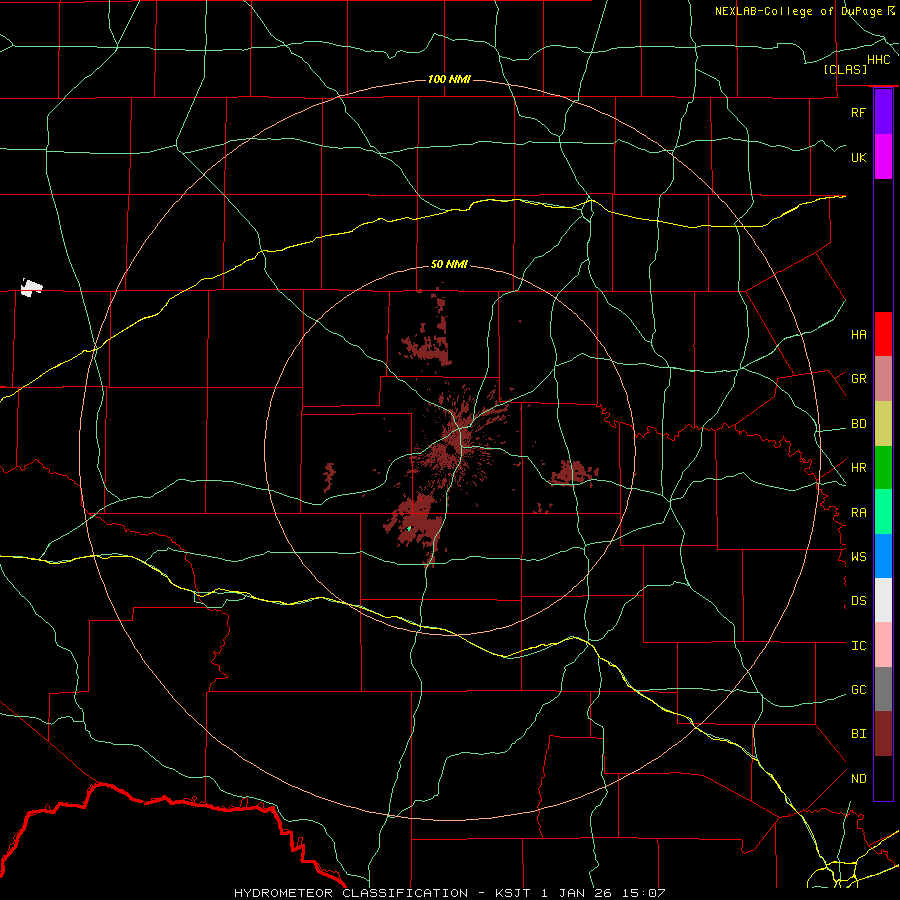The height and width of the screenshot is (900, 900).
Task: Click the DS legend label
Action: tap(858, 601)
